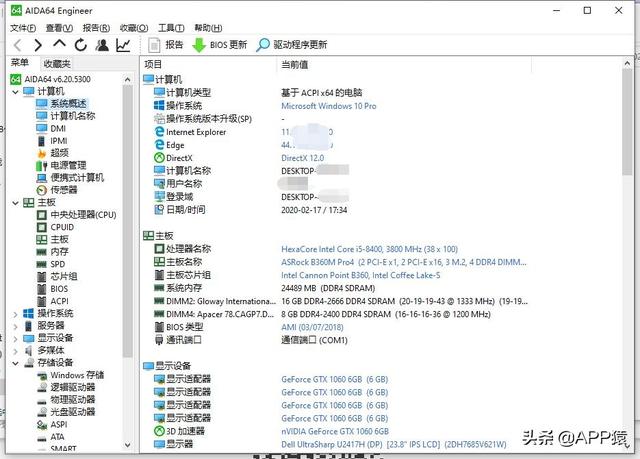
Task: Open Intel Cannon Point B360 chipset link
Action: click(361, 275)
